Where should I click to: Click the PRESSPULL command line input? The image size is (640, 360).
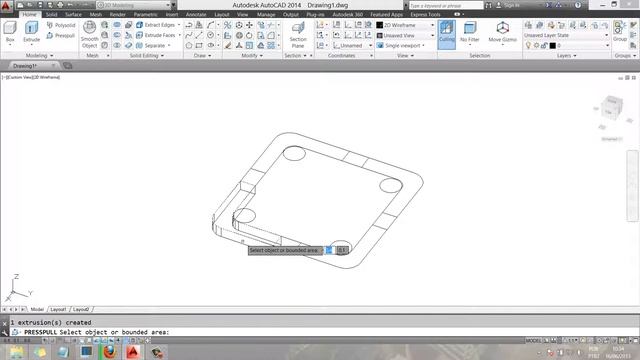click(324, 332)
